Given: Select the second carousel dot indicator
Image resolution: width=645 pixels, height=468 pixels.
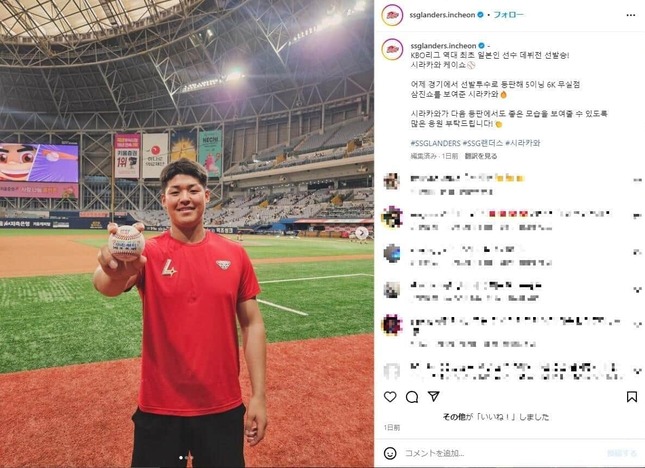Looking at the screenshot, I should [x=189, y=457].
